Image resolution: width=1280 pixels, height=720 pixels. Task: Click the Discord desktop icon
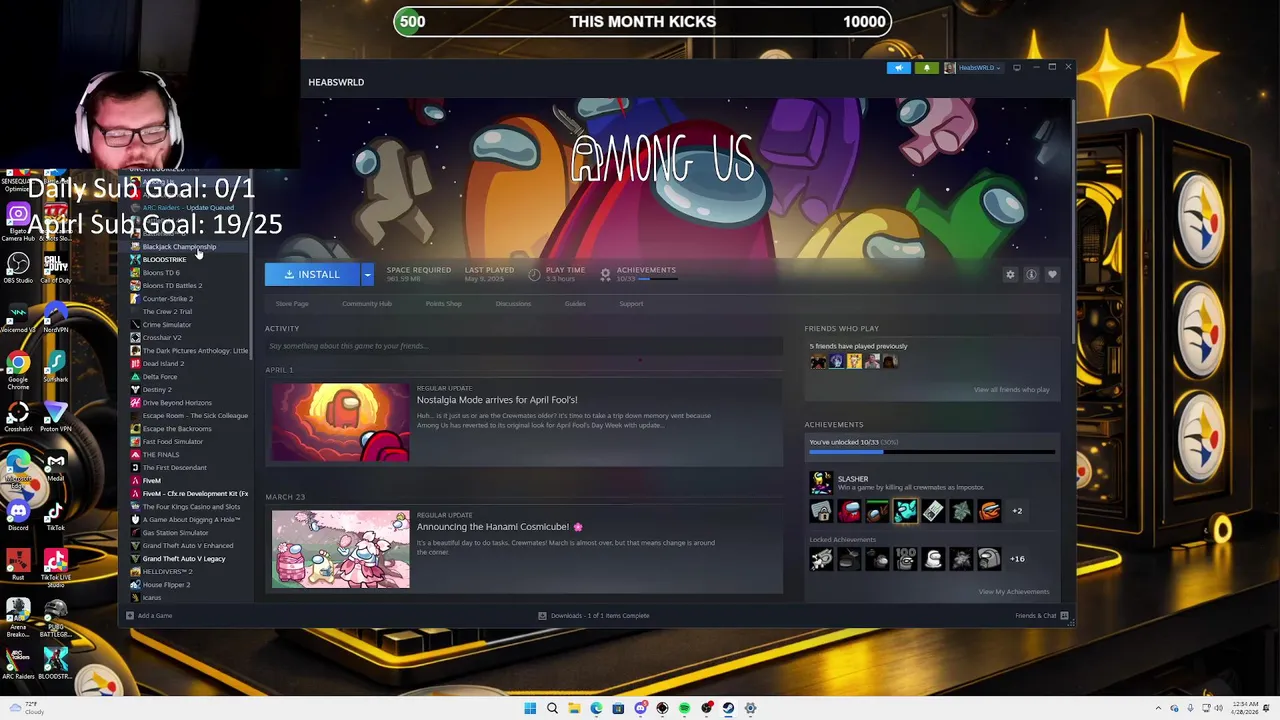pos(18,516)
